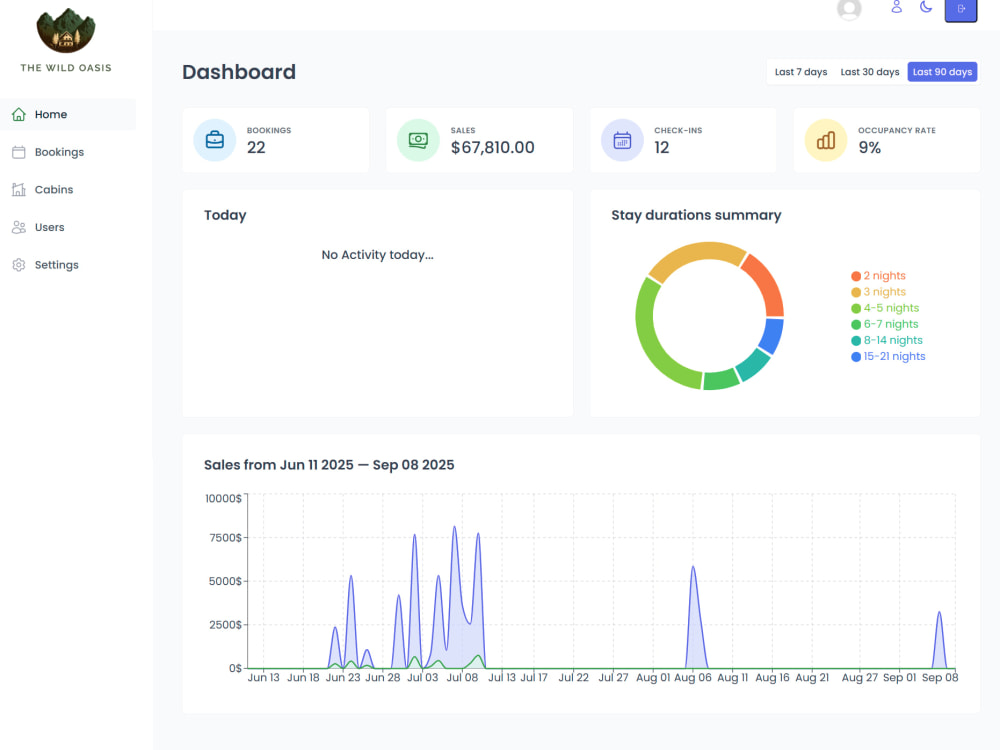Open the Bookings page
This screenshot has width=1000, height=750.
coord(68,152)
